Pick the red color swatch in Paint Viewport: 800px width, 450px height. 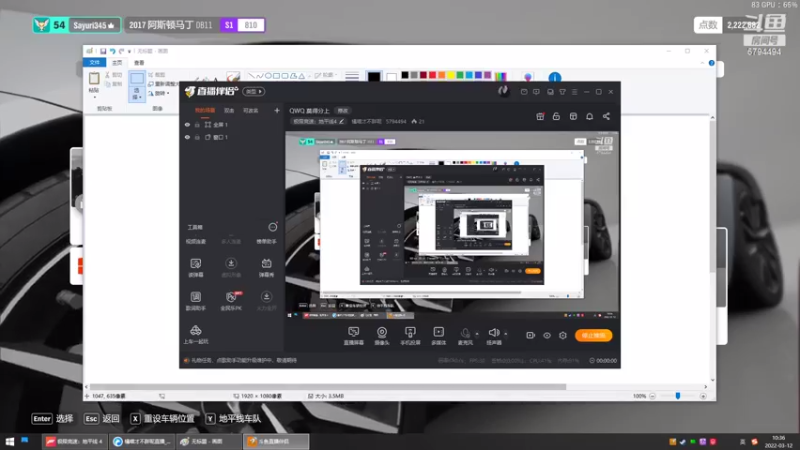[433, 75]
